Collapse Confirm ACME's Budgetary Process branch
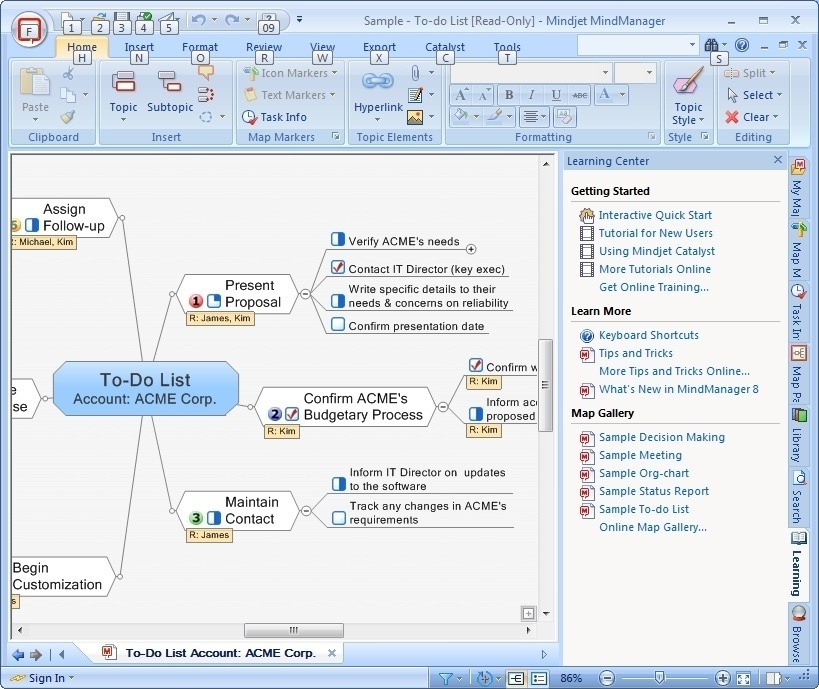819x689 pixels. point(443,406)
